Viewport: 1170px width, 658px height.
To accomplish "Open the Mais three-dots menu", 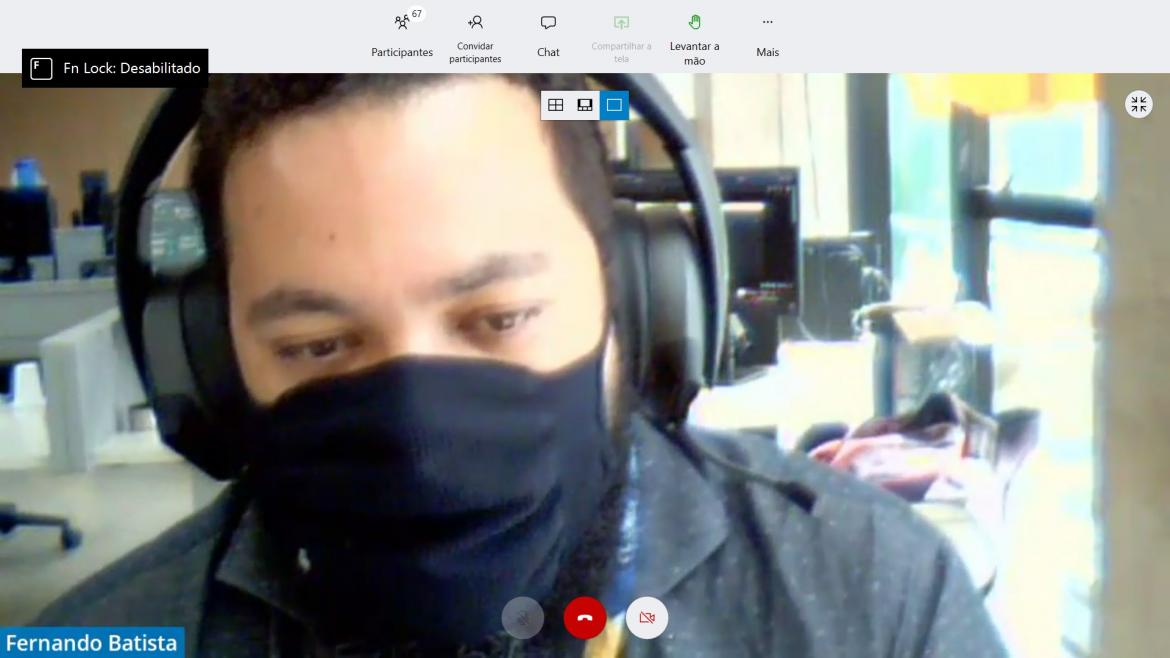I will click(x=768, y=22).
